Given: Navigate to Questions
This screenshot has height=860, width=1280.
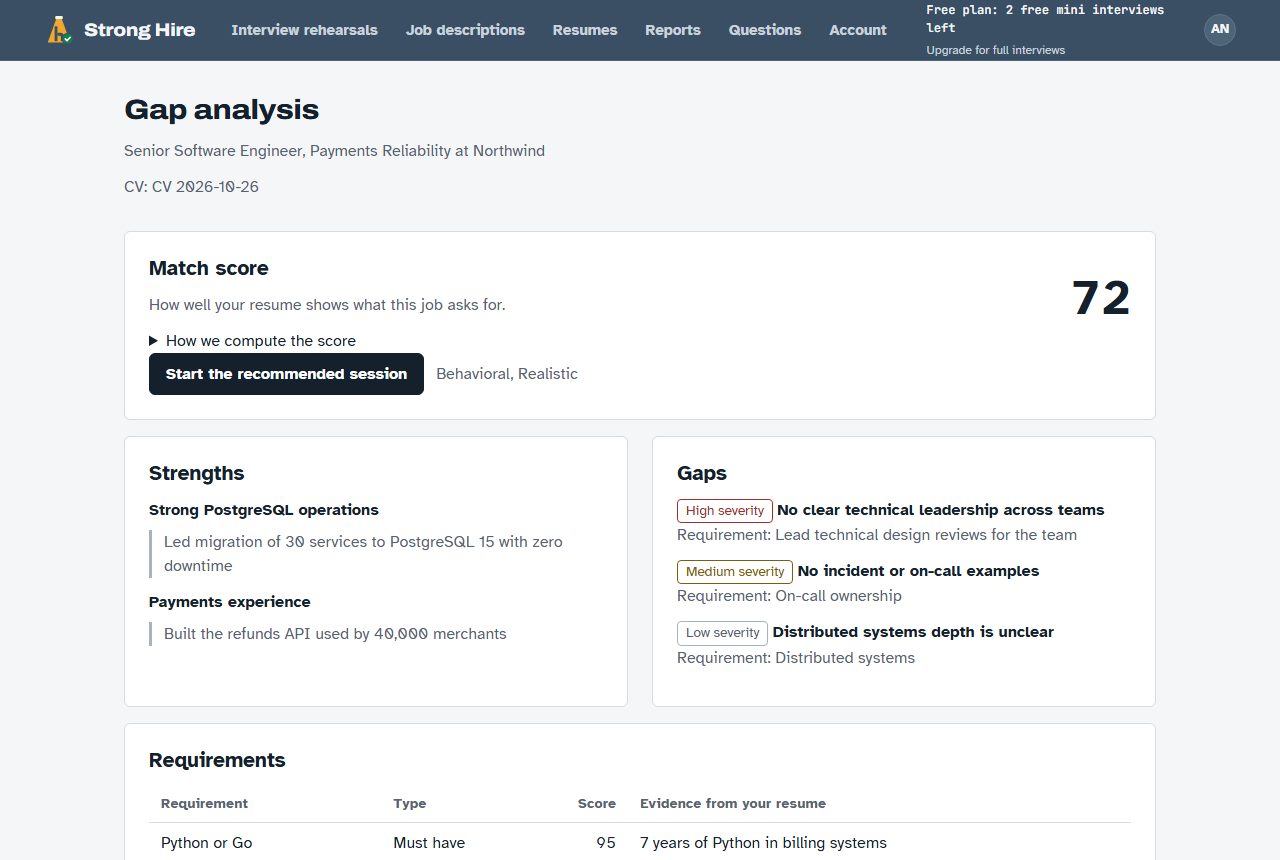Looking at the screenshot, I should [x=765, y=30].
